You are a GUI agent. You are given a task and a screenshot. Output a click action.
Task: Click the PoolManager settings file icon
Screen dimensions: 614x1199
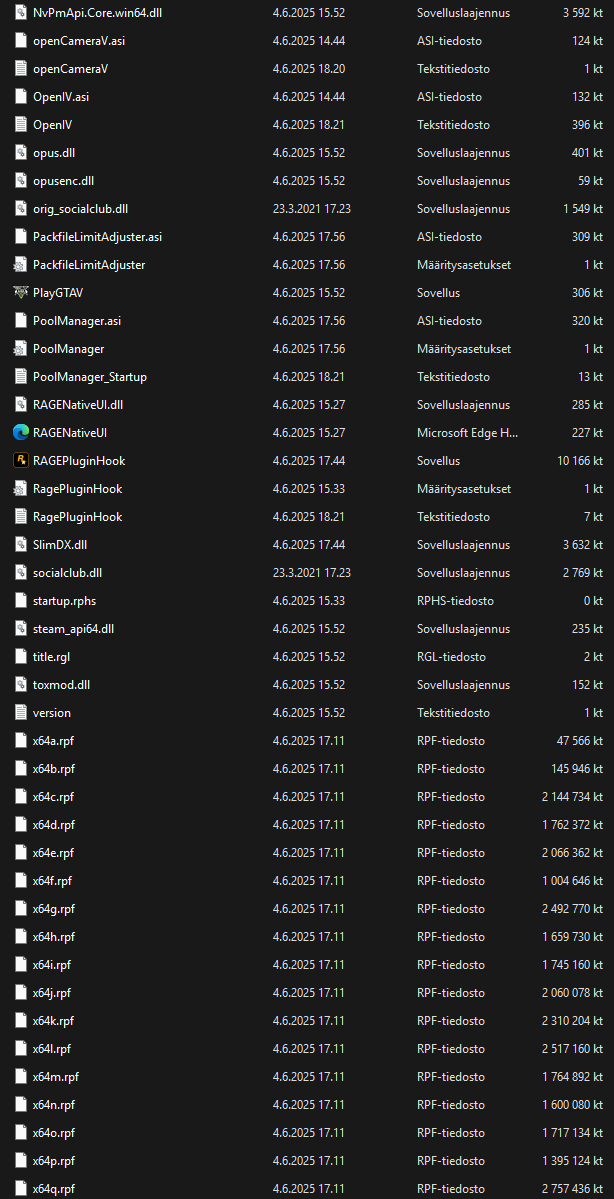pyautogui.click(x=20, y=349)
